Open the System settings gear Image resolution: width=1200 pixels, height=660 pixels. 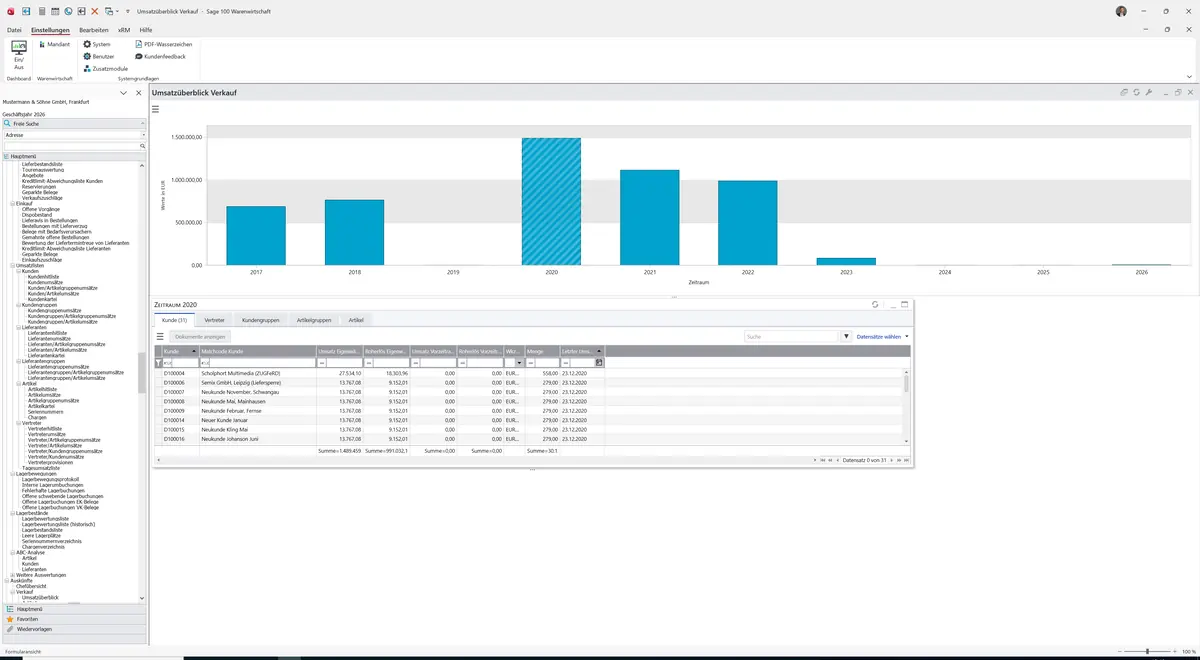[97, 45]
